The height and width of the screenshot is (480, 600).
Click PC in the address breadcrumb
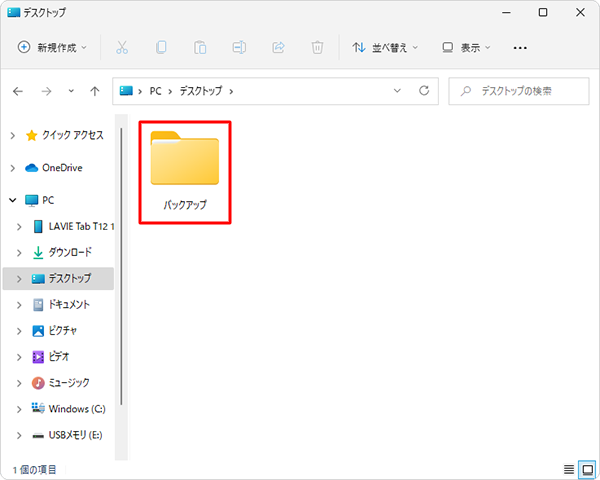click(x=155, y=91)
